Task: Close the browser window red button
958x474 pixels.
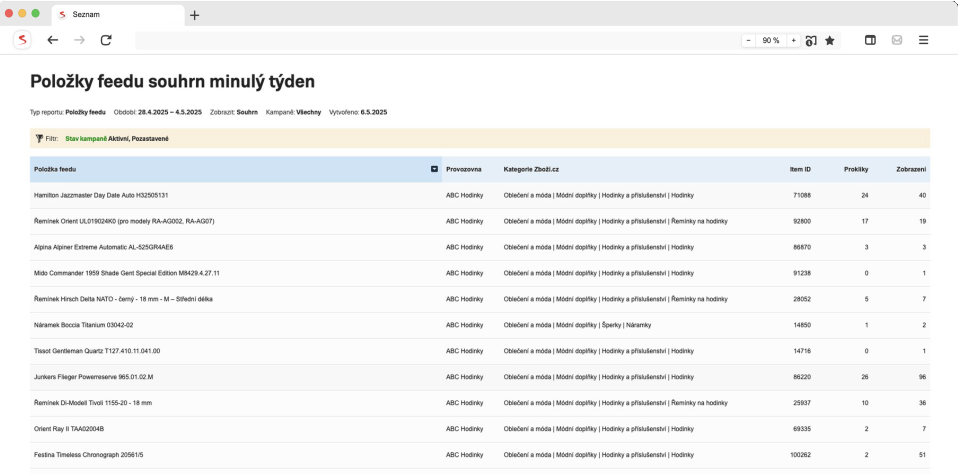Action: (9, 13)
